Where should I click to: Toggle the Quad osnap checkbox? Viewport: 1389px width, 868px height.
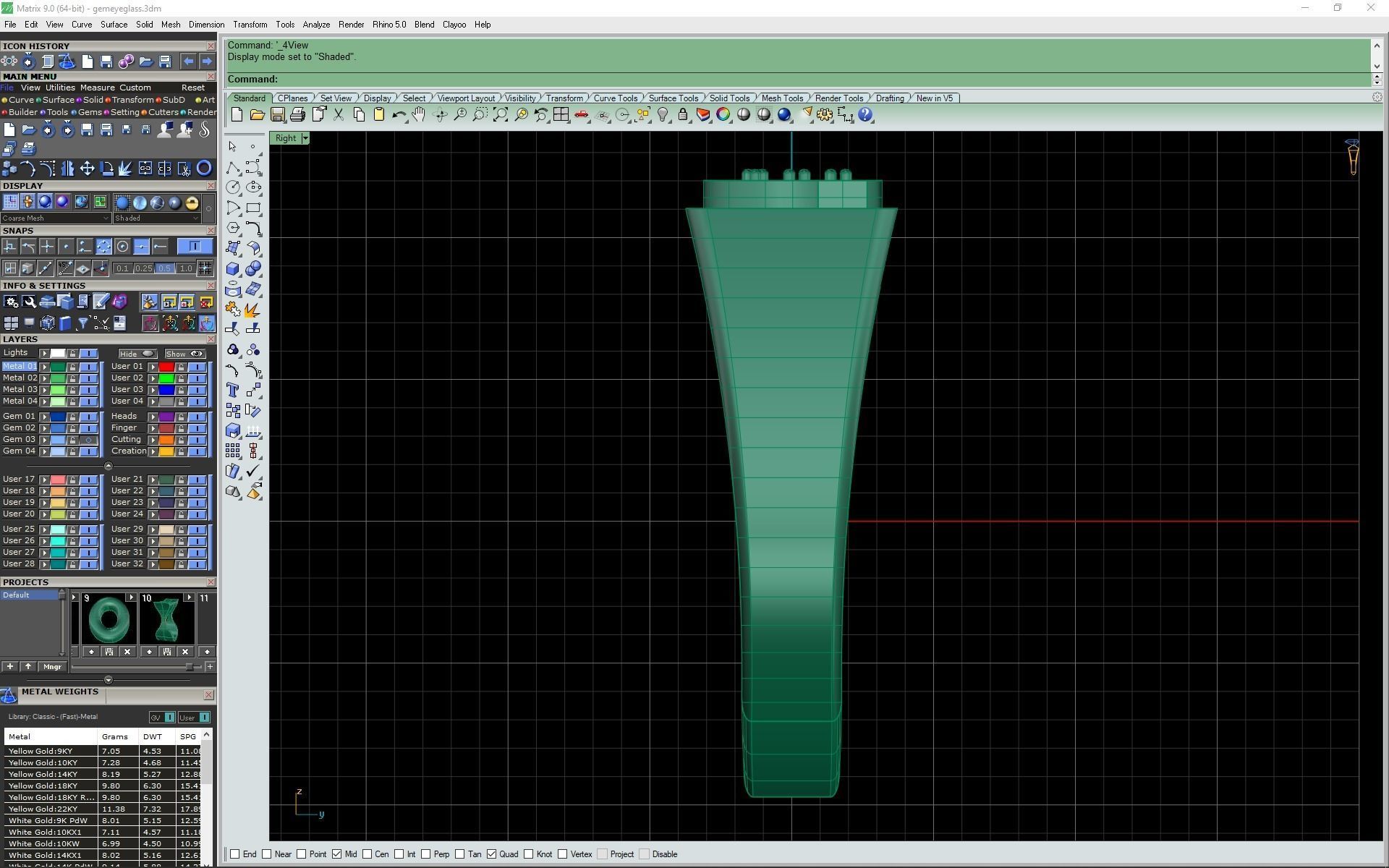coord(492,854)
